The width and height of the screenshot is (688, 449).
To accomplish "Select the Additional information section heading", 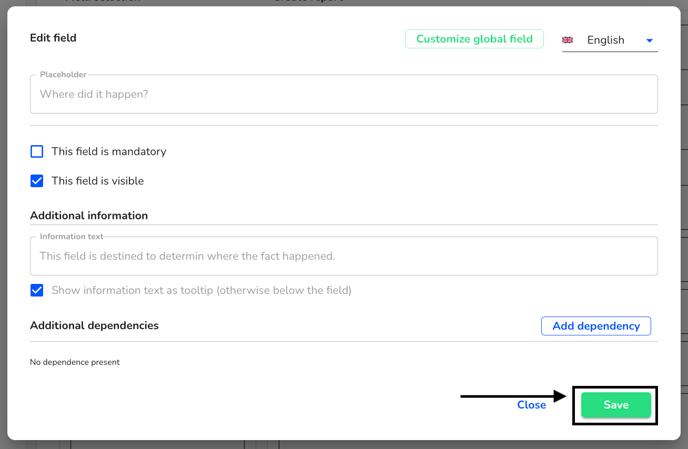I will [89, 216].
